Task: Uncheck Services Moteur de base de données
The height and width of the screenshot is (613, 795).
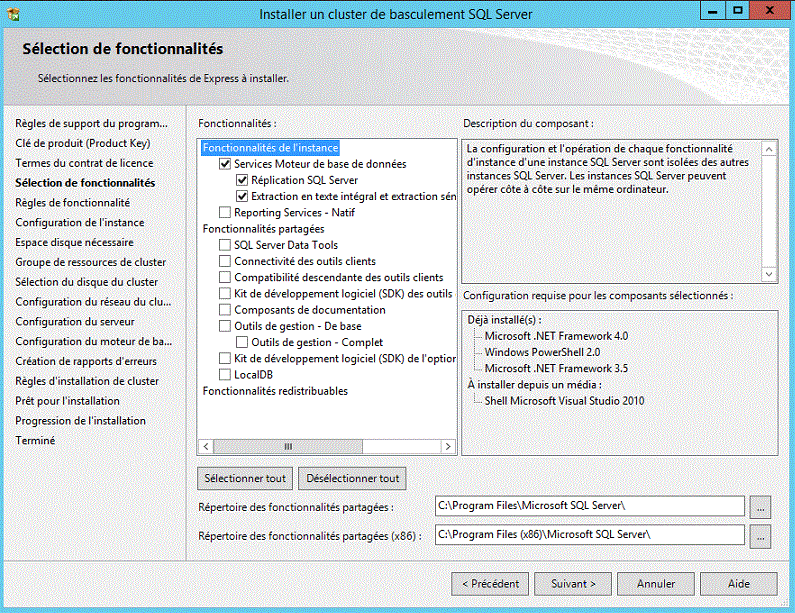Action: [225, 164]
